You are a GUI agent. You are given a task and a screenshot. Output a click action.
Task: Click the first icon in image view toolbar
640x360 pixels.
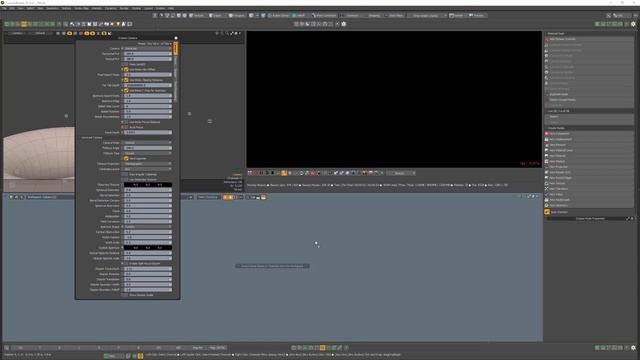[x=250, y=173]
